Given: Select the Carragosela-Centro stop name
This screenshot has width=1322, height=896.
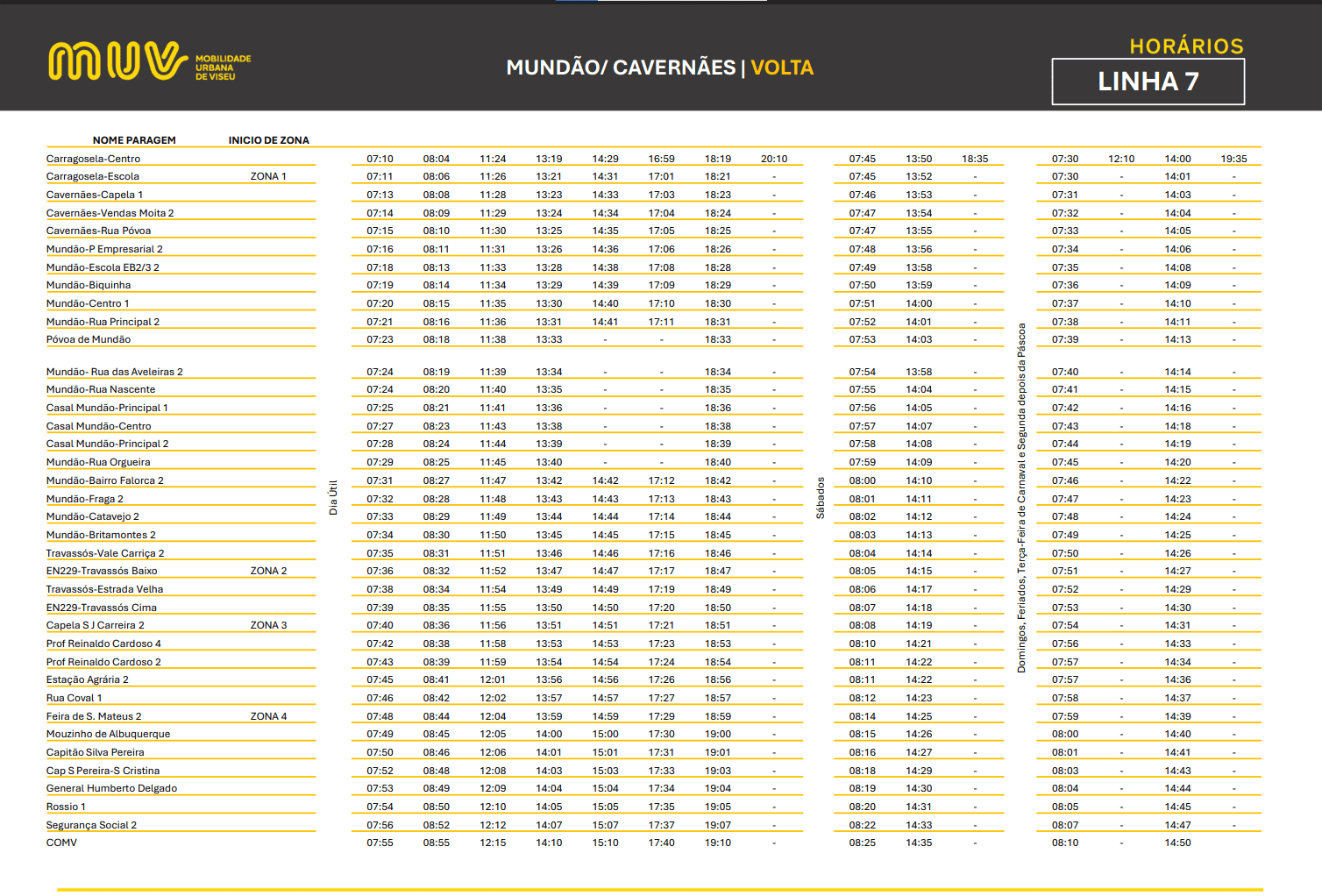Looking at the screenshot, I should tap(93, 159).
